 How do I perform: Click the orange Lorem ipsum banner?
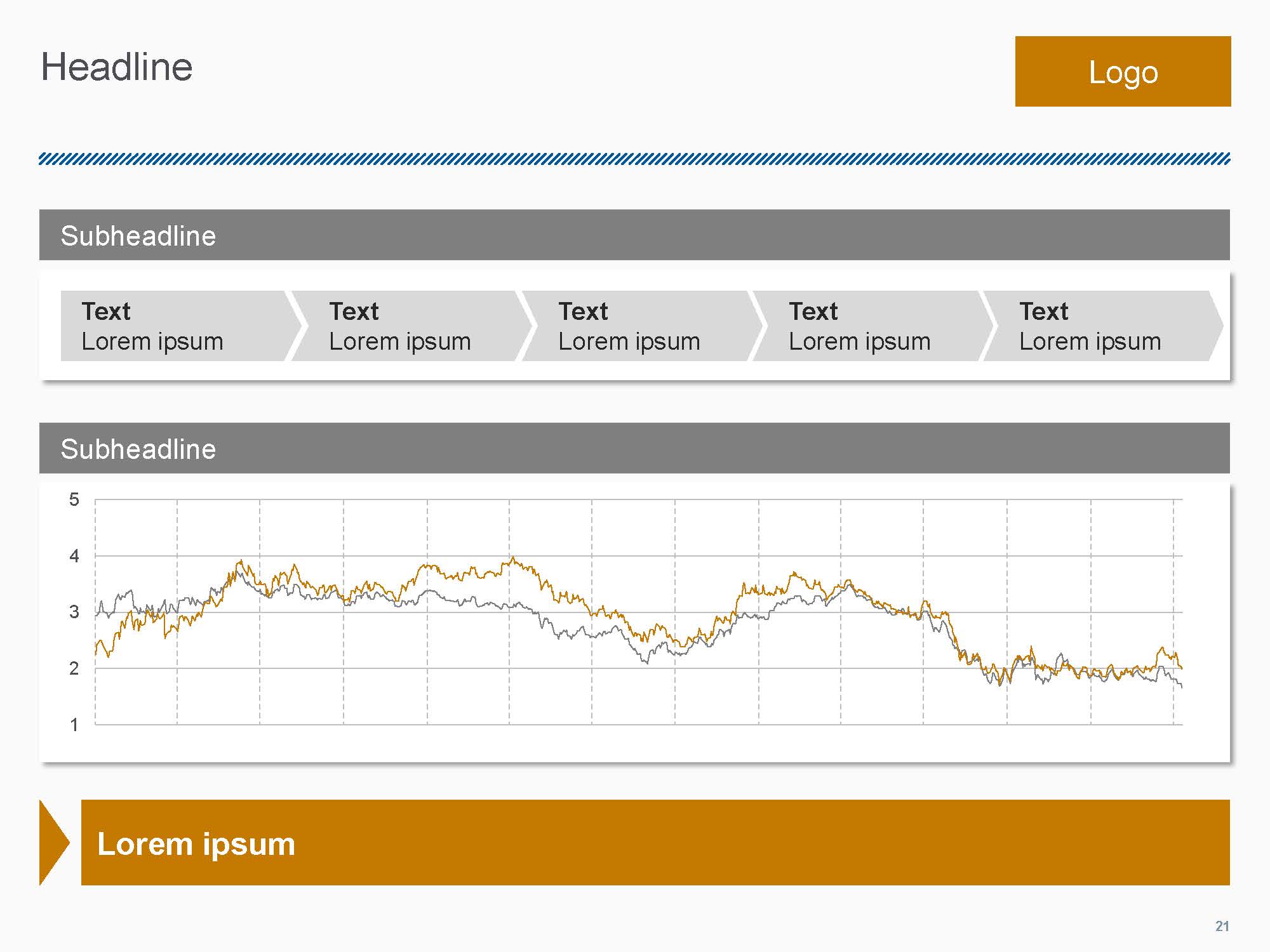point(654,842)
